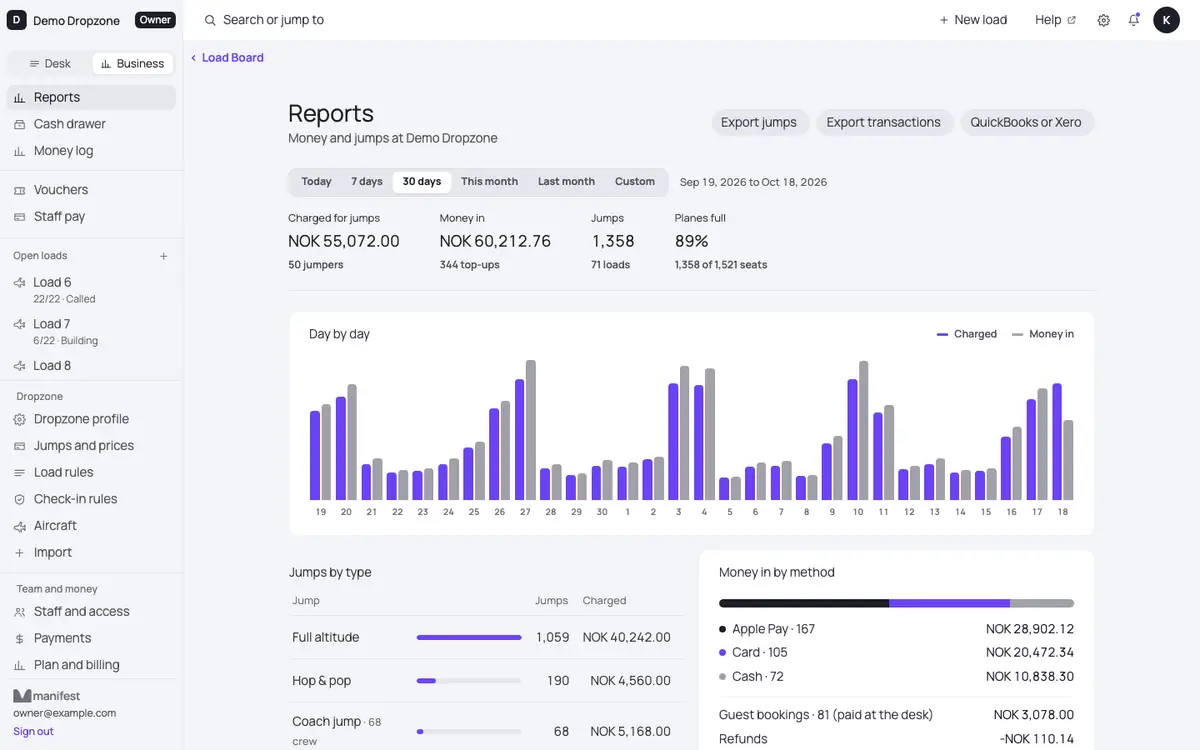Image resolution: width=1200 pixels, height=750 pixels.
Task: Click the Check-in rules shield icon
Action: coord(19,499)
